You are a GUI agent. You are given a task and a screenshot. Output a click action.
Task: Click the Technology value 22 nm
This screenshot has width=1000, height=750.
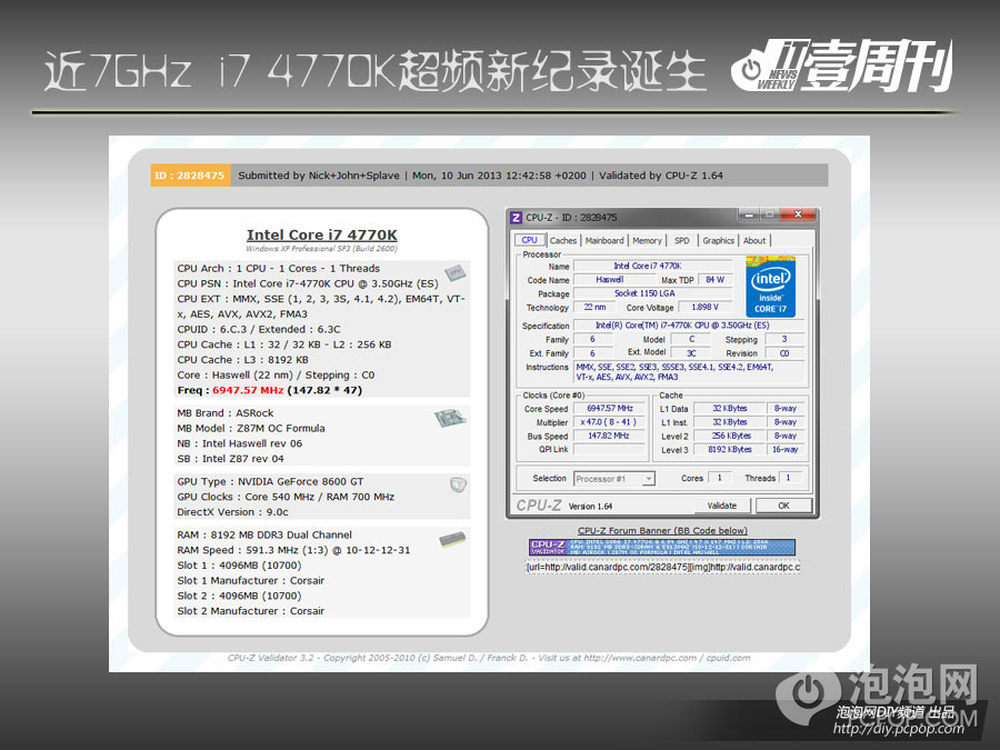point(594,307)
